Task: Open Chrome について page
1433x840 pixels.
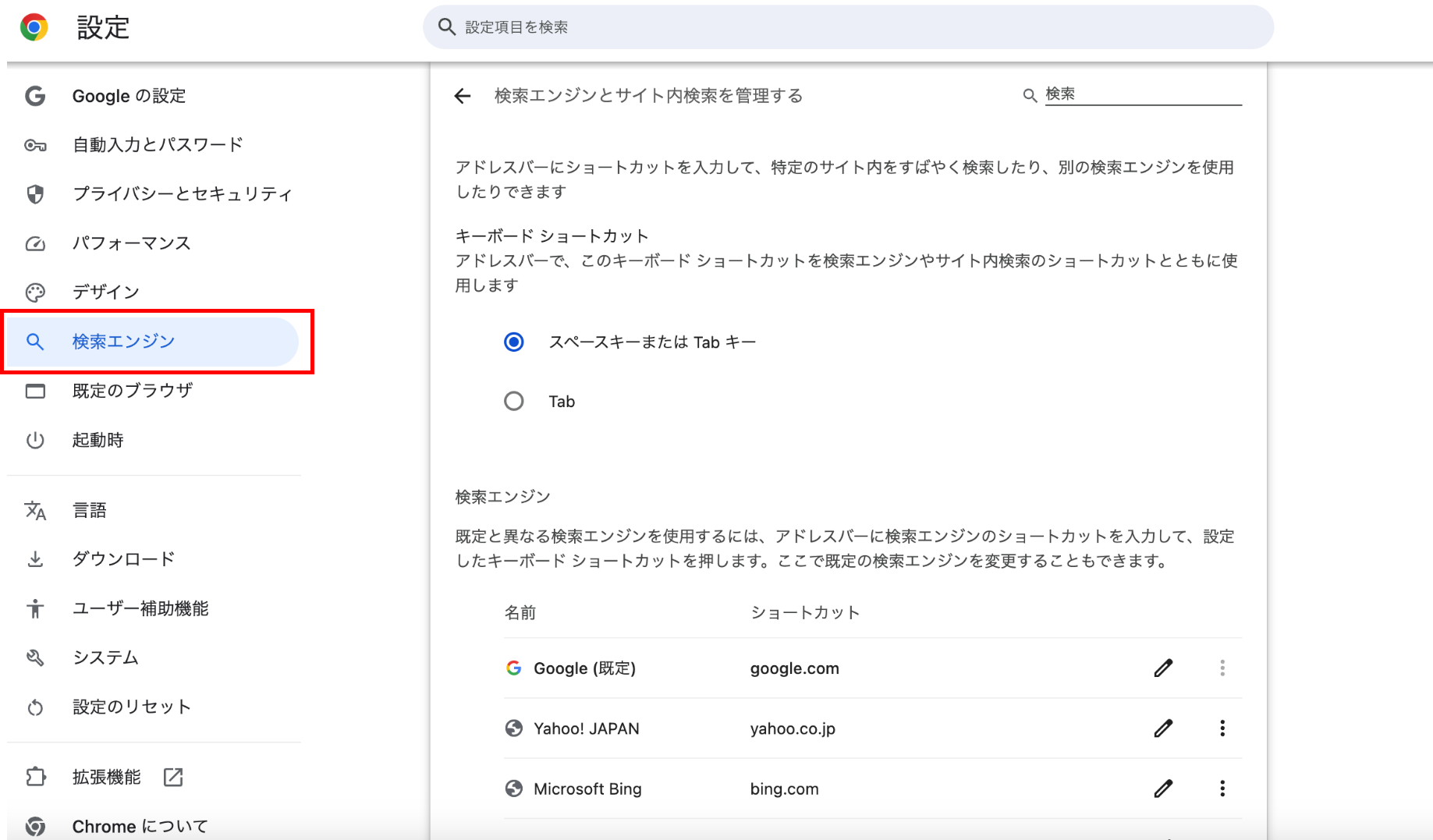Action: (x=140, y=826)
